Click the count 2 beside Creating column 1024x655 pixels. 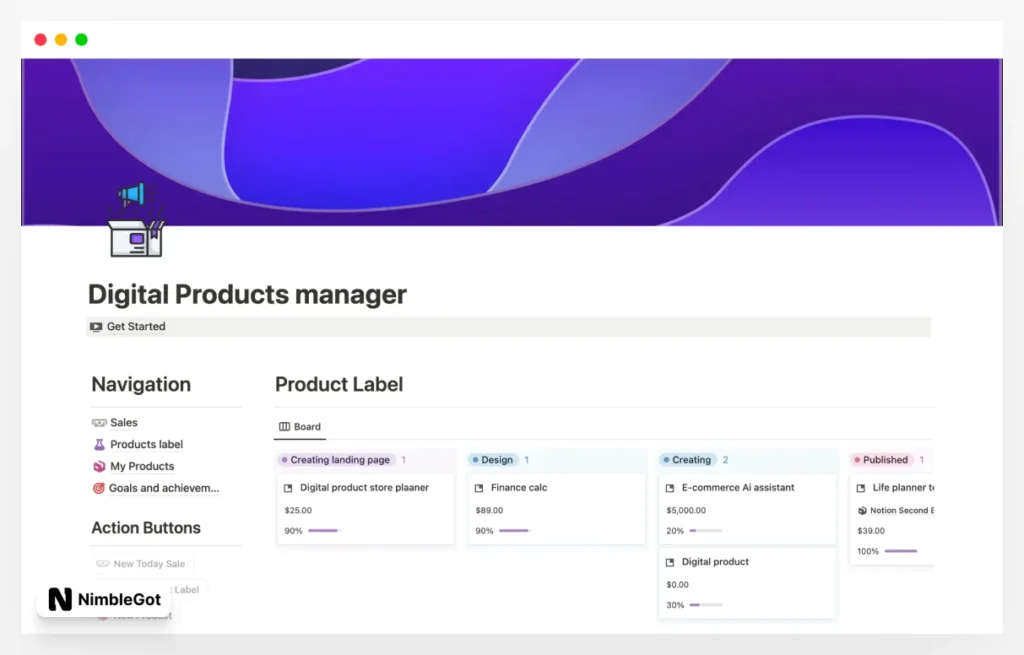click(x=725, y=460)
